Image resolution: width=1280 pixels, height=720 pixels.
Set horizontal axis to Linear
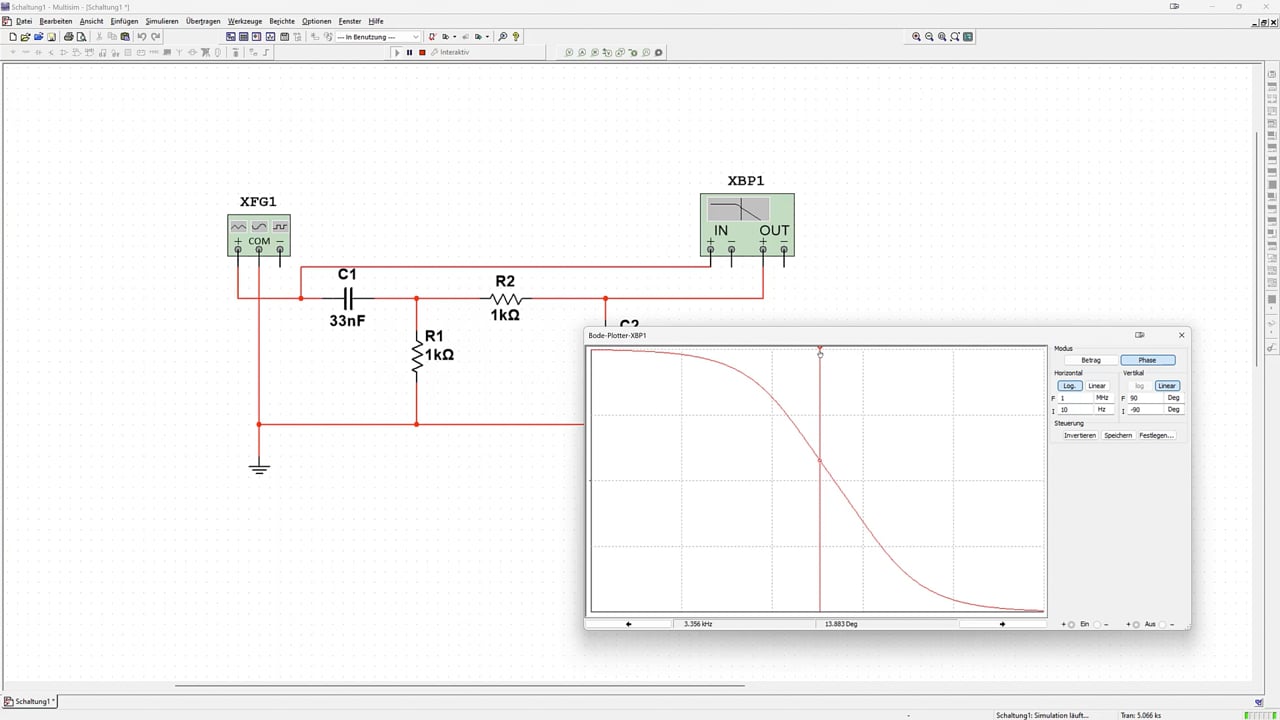pyautogui.click(x=1097, y=386)
